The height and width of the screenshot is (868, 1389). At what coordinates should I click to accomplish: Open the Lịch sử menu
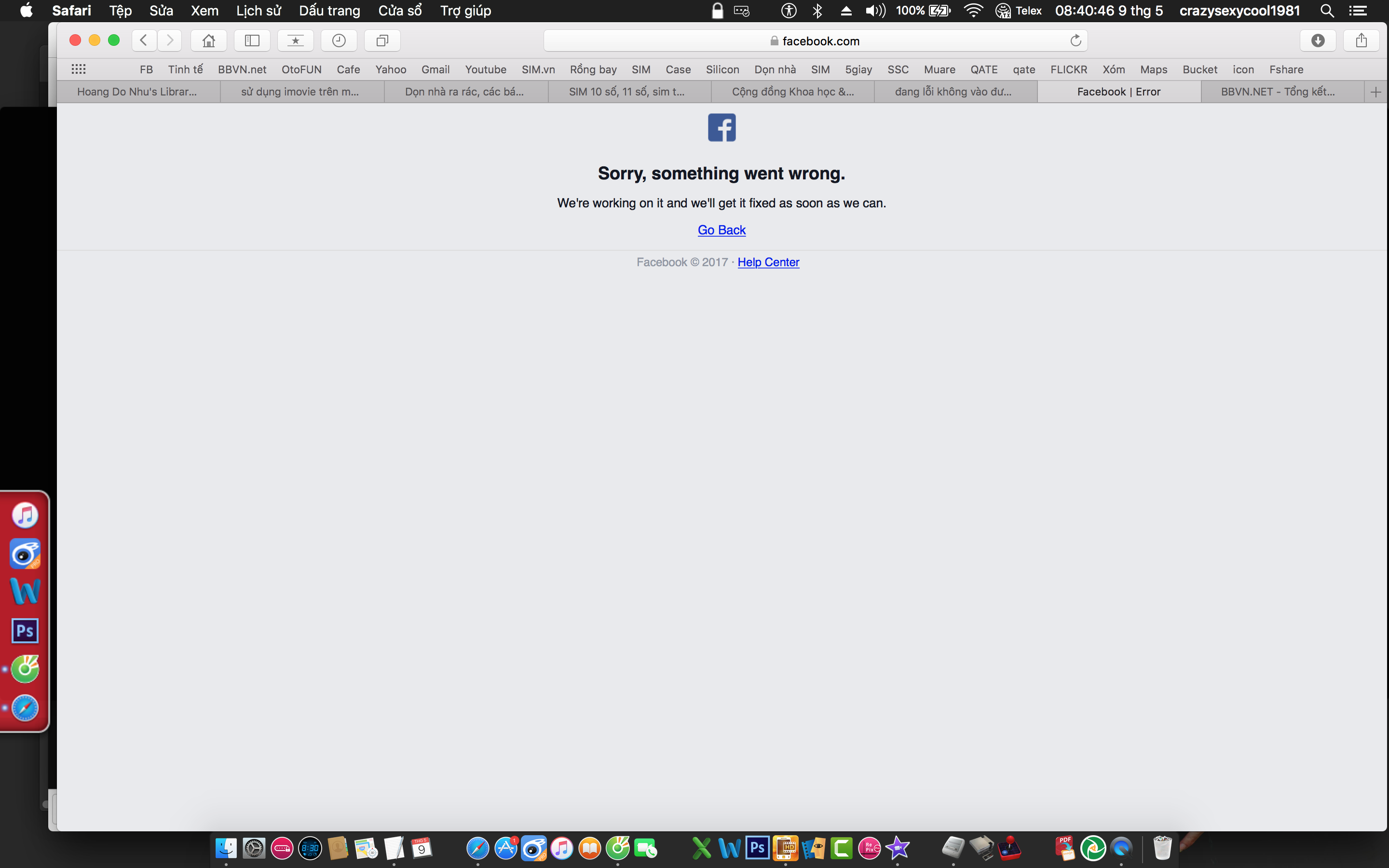(x=259, y=10)
